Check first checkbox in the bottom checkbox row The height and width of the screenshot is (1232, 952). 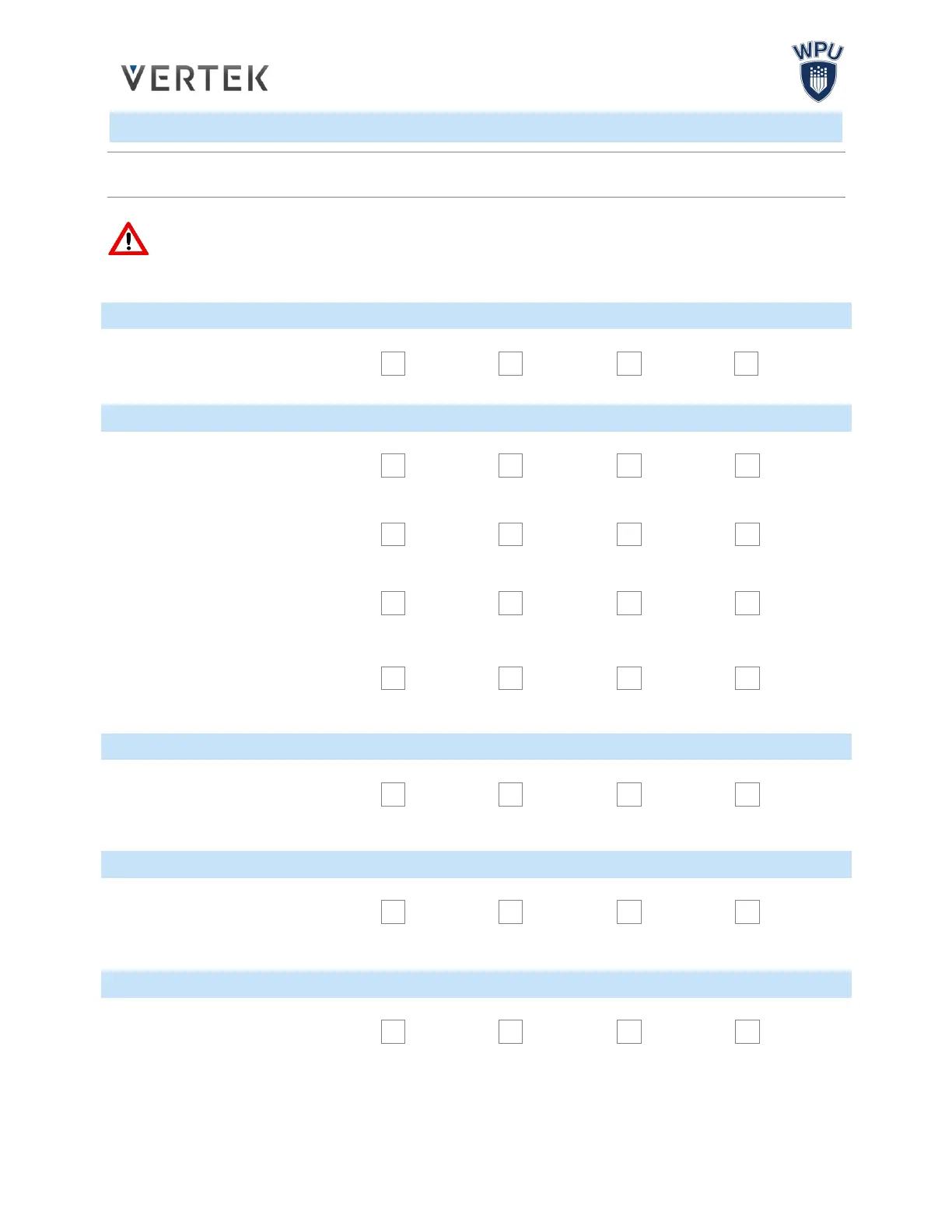(x=393, y=1031)
